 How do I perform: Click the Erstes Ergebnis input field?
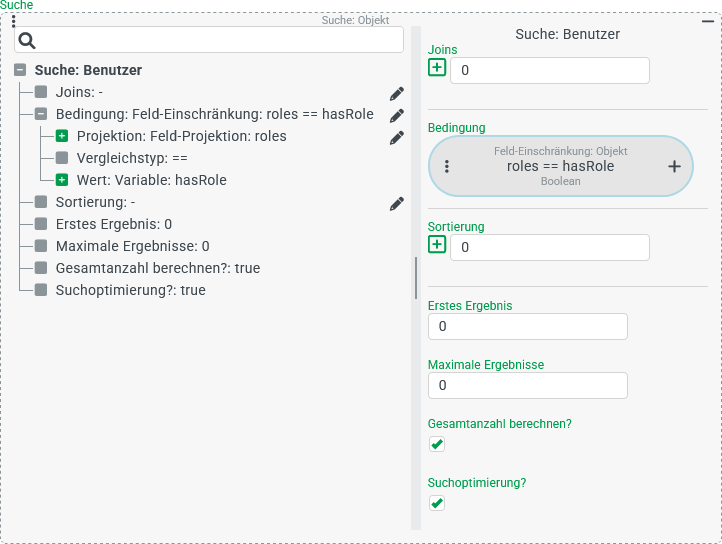(527, 327)
